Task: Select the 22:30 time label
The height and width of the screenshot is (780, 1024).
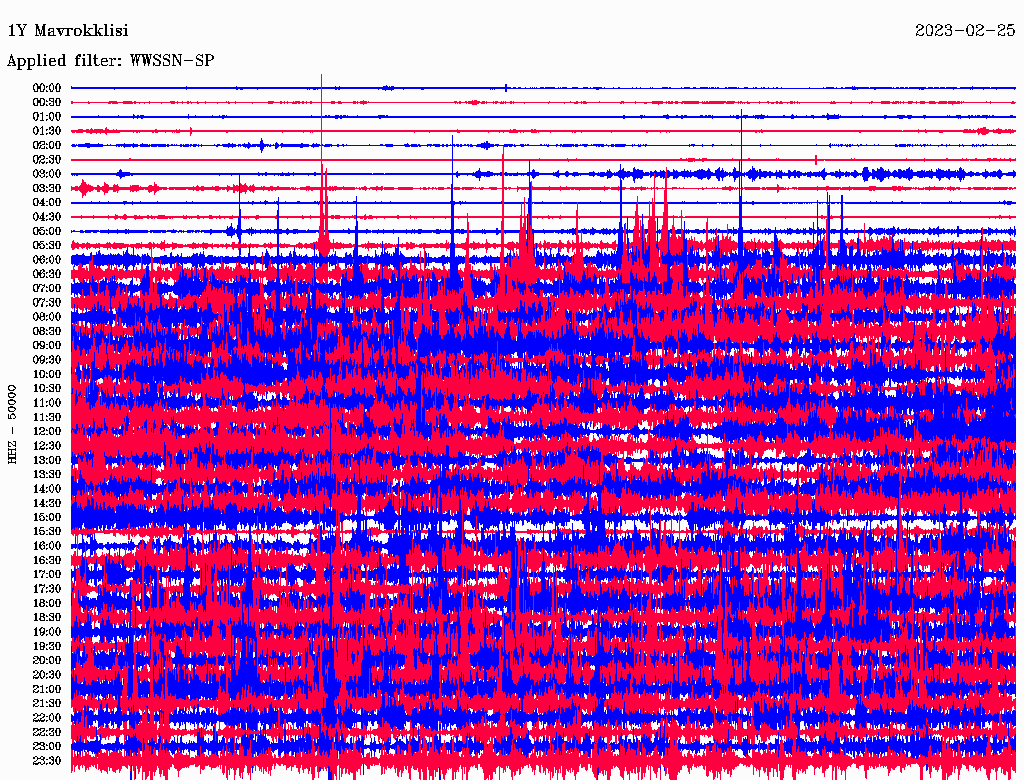Action: point(47,732)
